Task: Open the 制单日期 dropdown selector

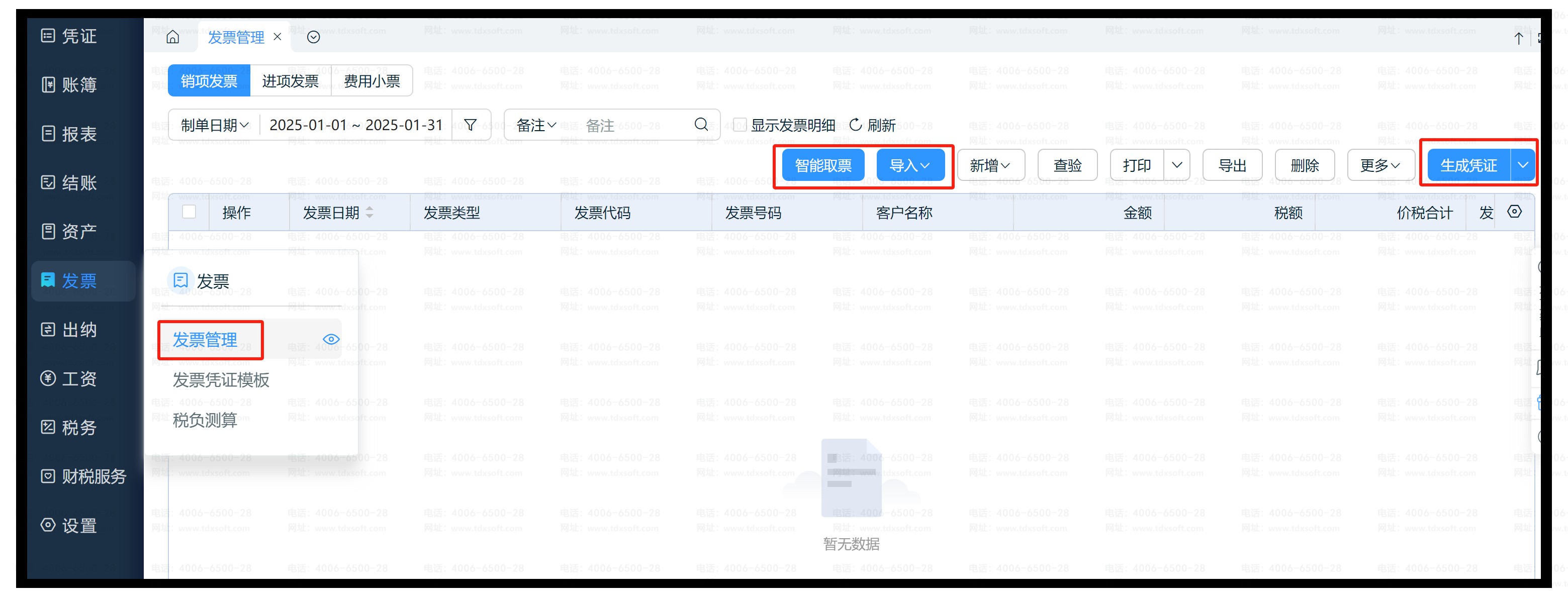Action: click(214, 125)
